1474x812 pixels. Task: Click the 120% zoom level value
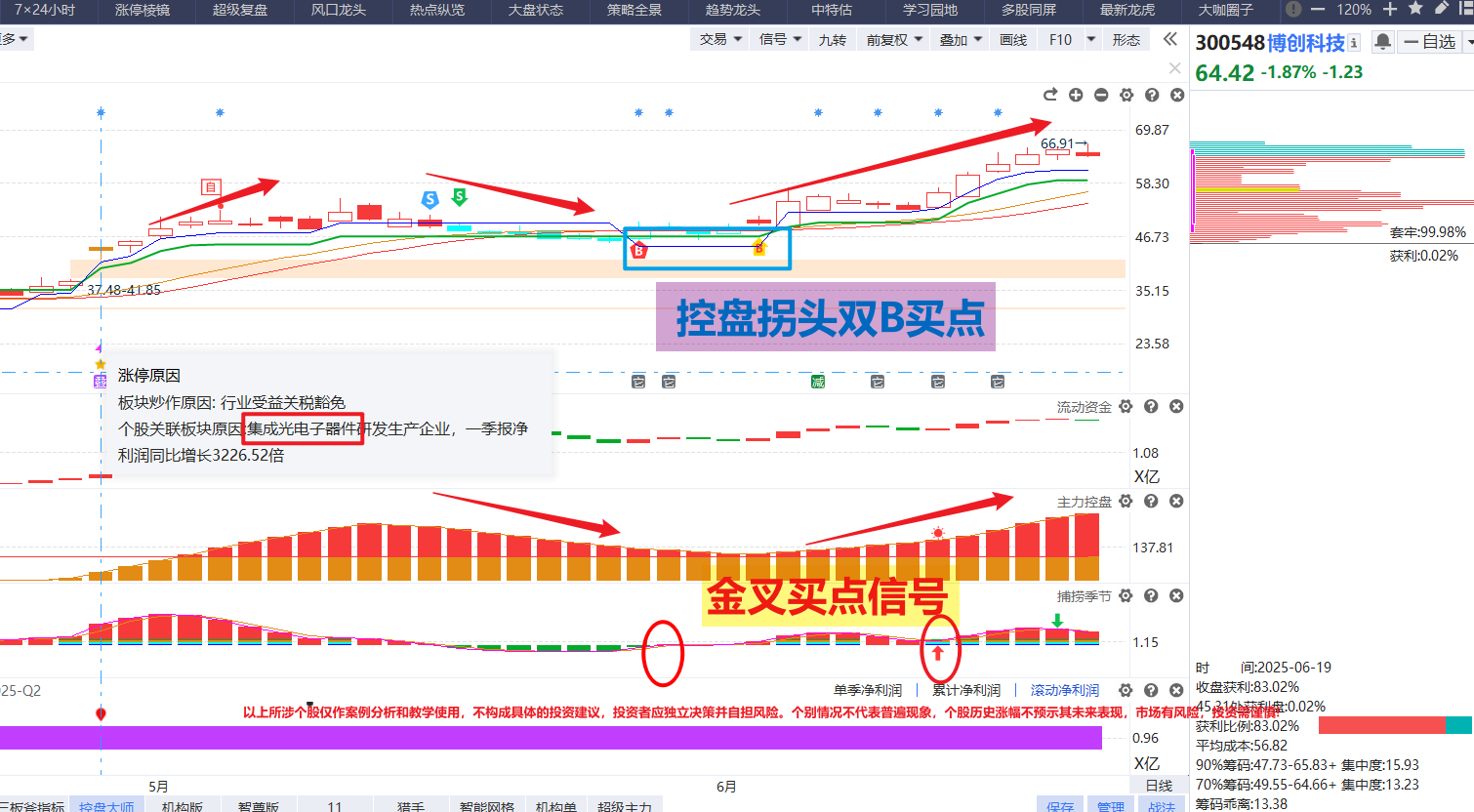coord(1354,9)
